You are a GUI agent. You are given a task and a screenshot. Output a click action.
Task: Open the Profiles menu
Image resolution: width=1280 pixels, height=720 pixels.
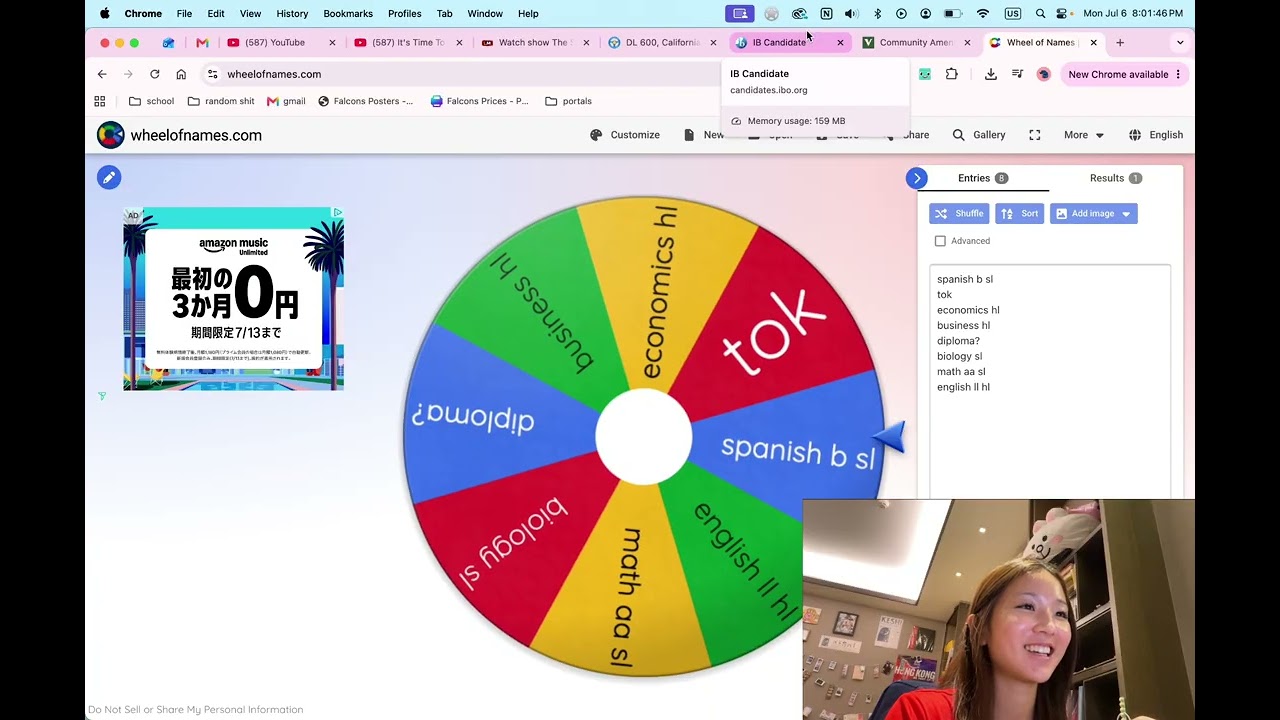(x=404, y=14)
